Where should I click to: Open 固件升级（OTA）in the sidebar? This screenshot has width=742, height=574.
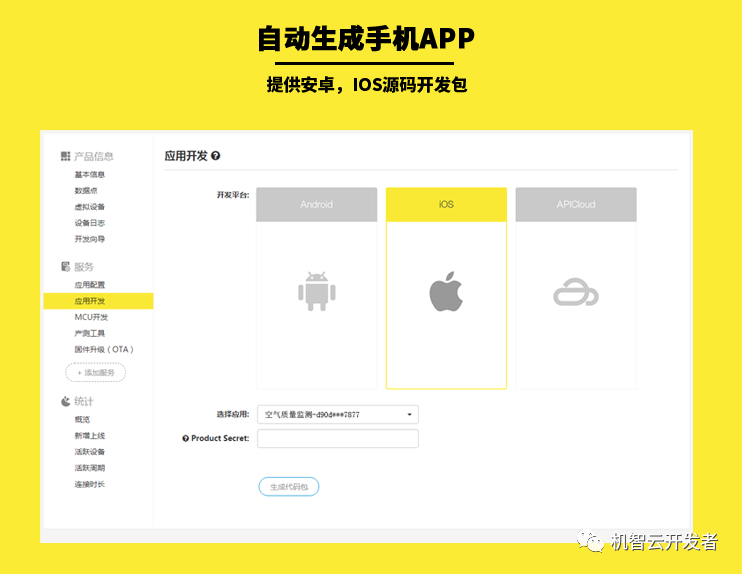(x=104, y=349)
